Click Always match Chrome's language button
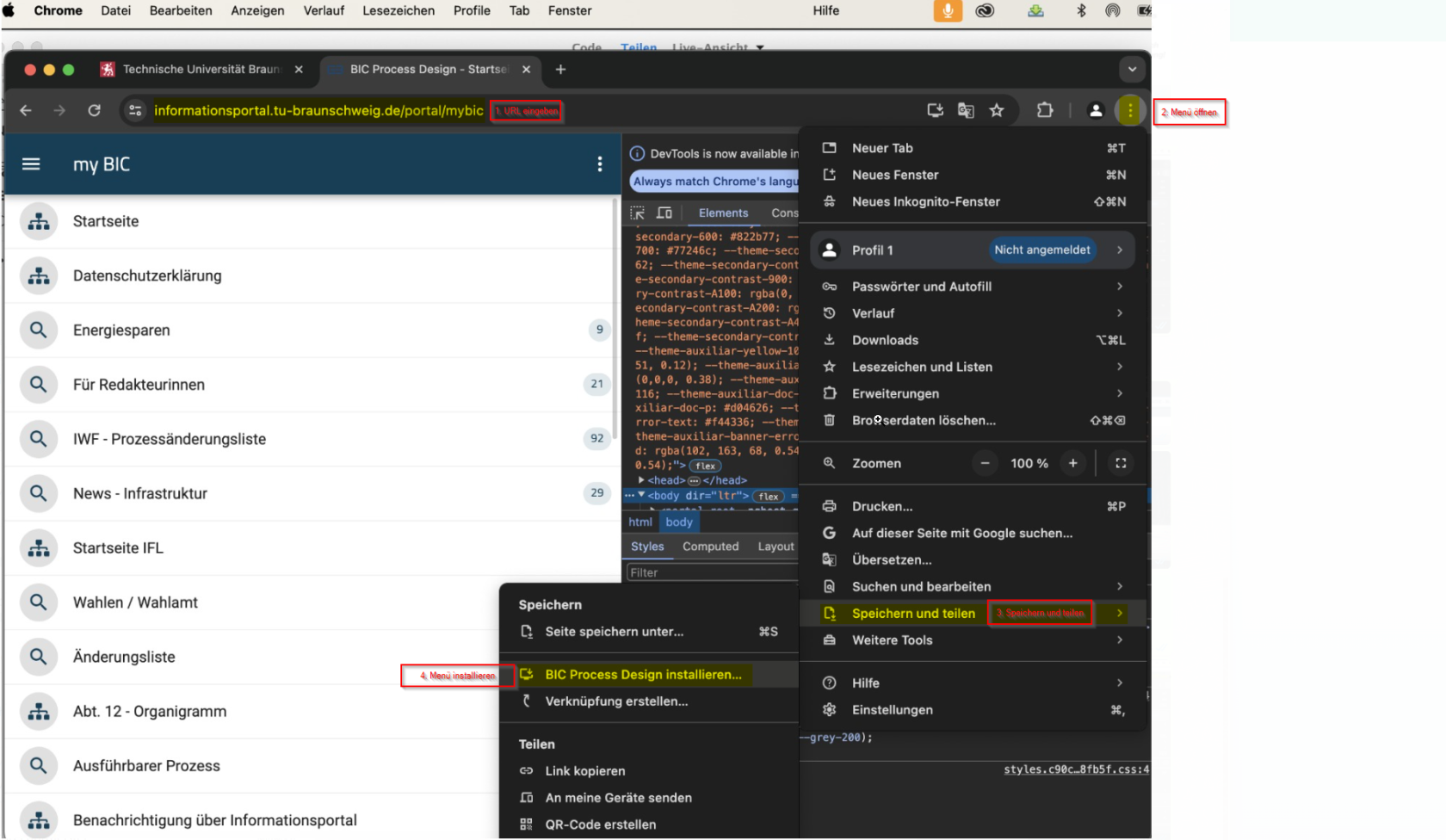 [x=714, y=181]
